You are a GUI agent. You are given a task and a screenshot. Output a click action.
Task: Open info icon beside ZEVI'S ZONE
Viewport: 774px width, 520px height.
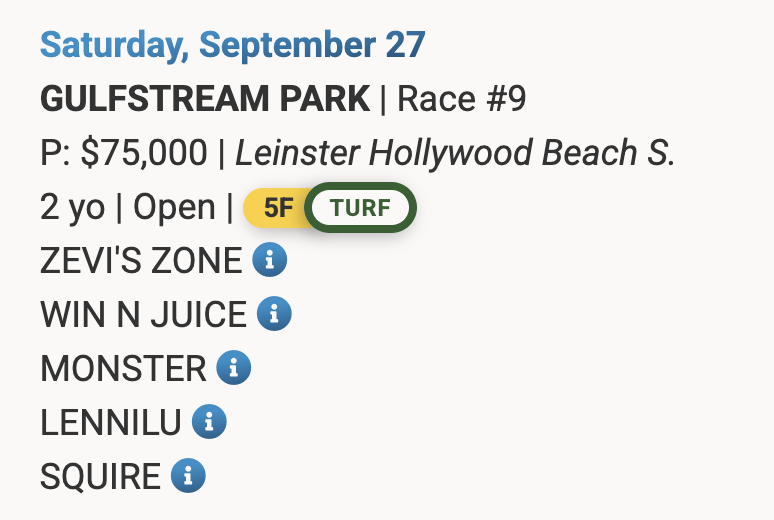270,261
